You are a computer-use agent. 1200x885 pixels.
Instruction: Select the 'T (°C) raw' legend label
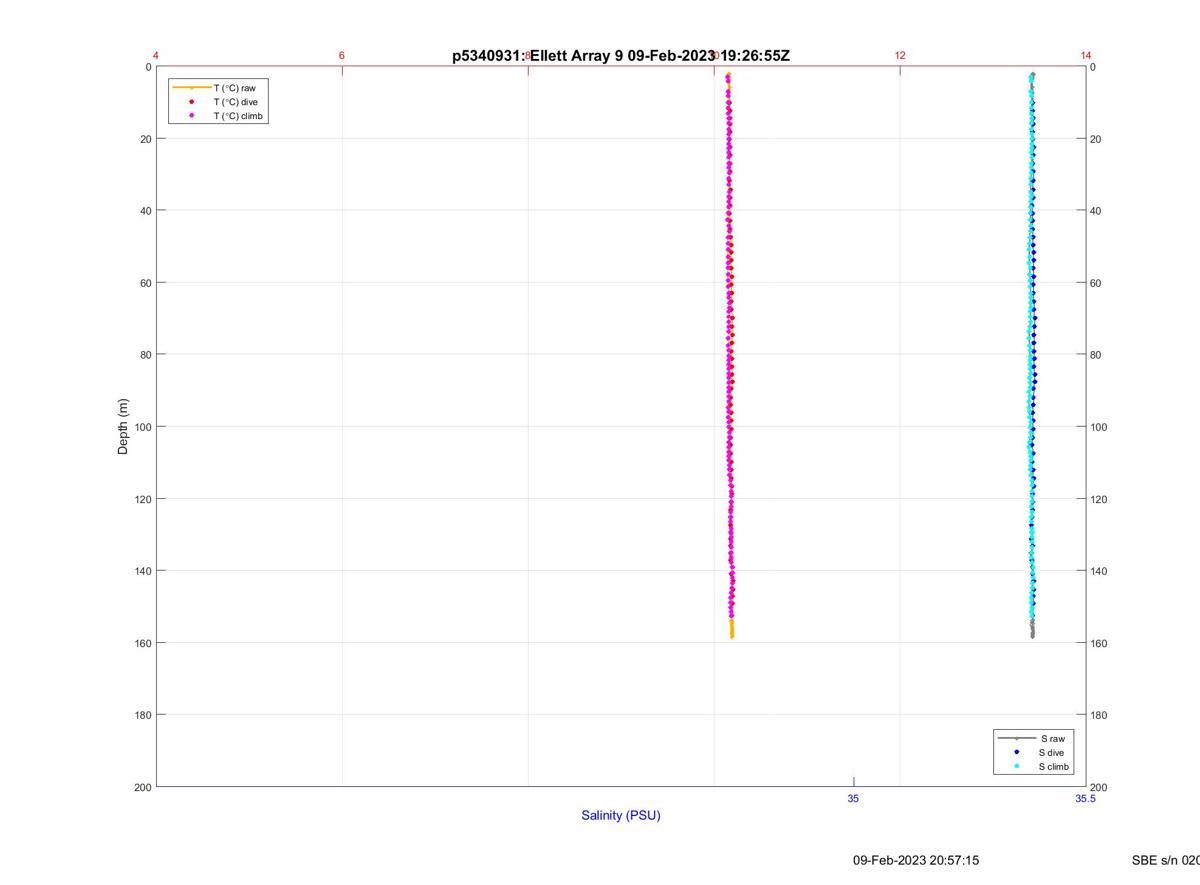pos(234,88)
